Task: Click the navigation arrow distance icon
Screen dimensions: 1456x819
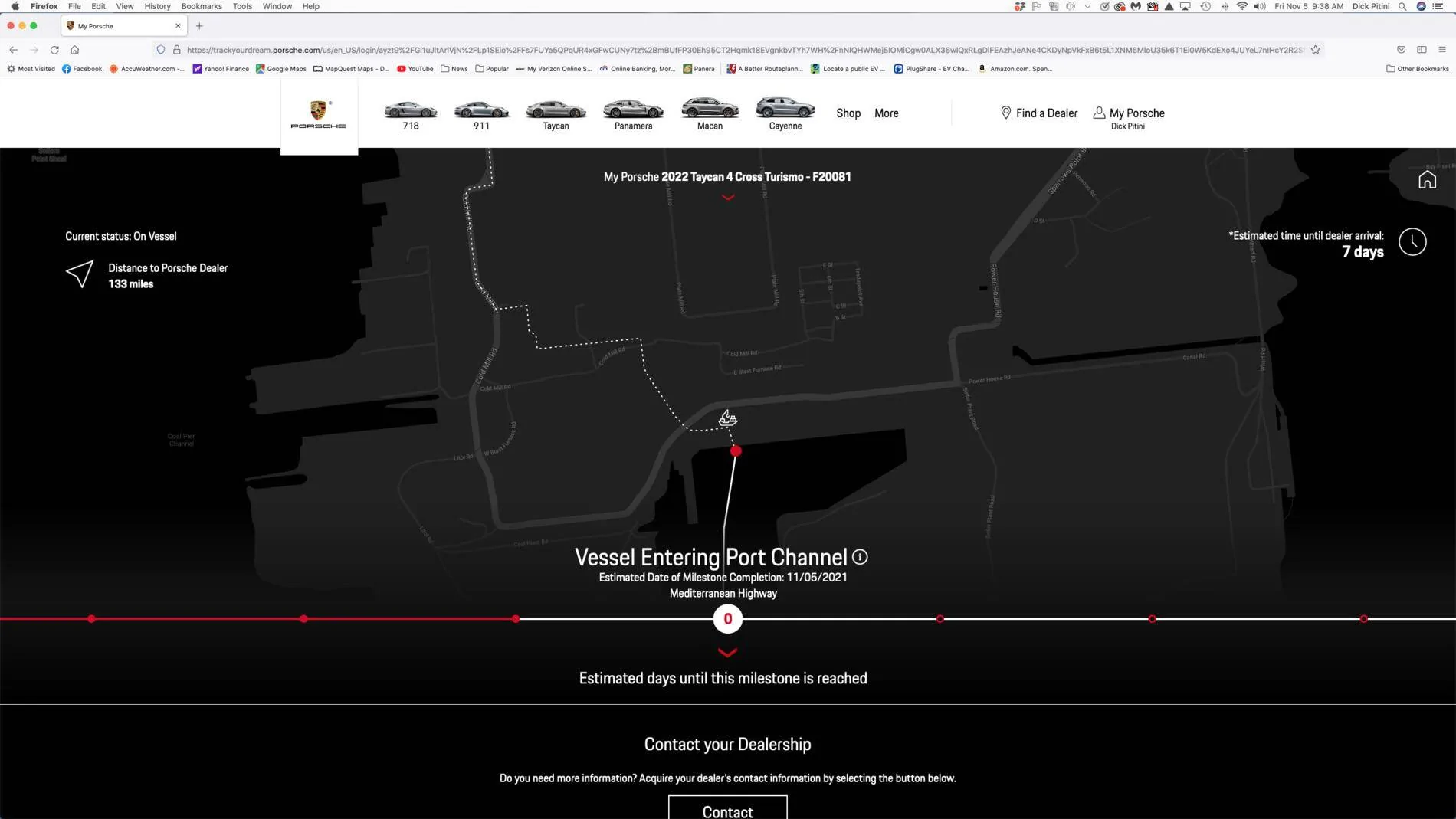Action: click(x=80, y=274)
